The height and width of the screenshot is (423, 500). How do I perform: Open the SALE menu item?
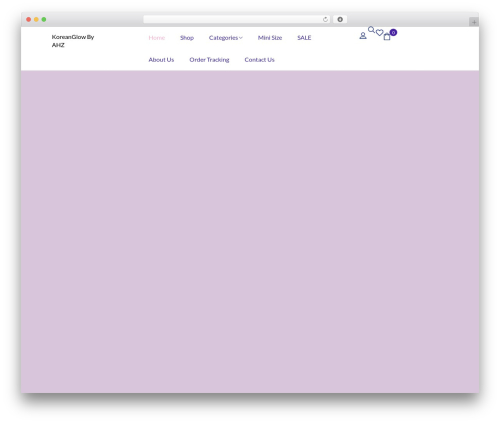304,38
